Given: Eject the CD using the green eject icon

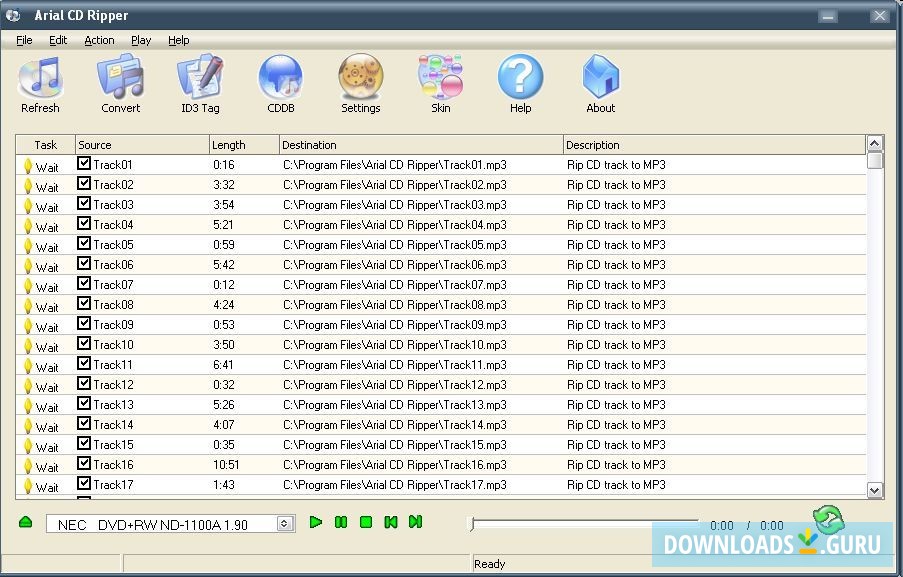Looking at the screenshot, I should tap(25, 522).
